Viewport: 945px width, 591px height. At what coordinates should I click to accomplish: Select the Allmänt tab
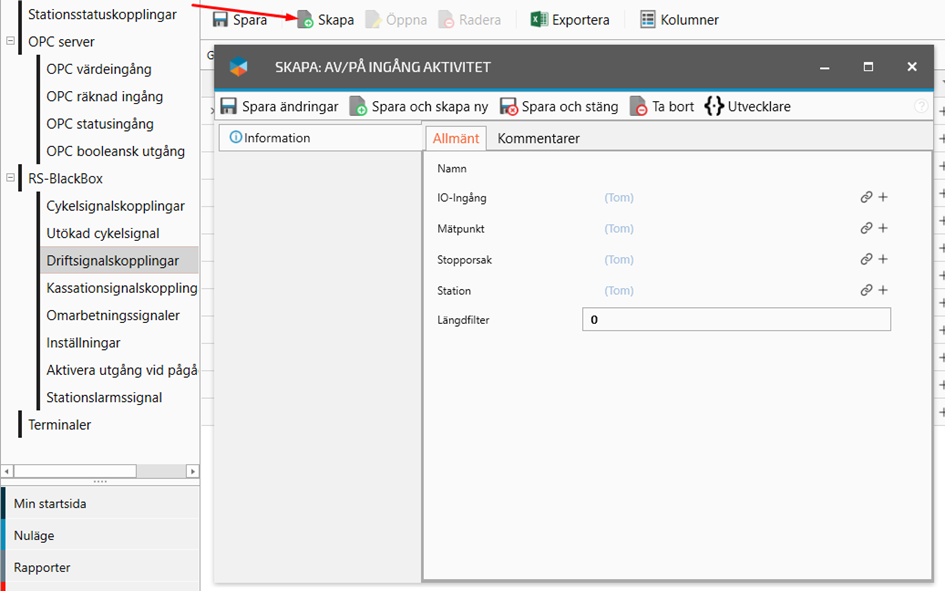tap(456, 138)
